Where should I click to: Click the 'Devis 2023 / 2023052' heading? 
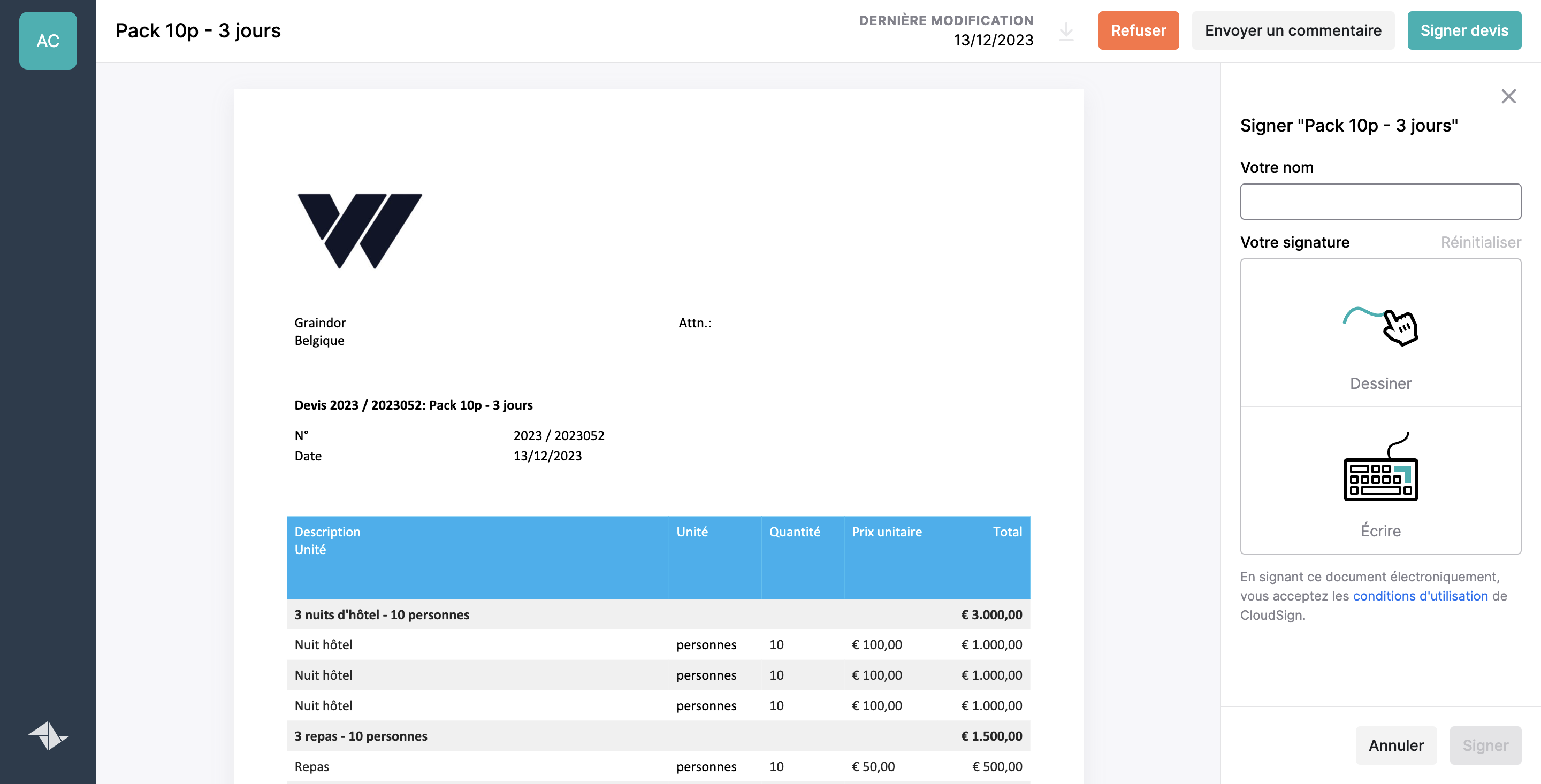414,405
